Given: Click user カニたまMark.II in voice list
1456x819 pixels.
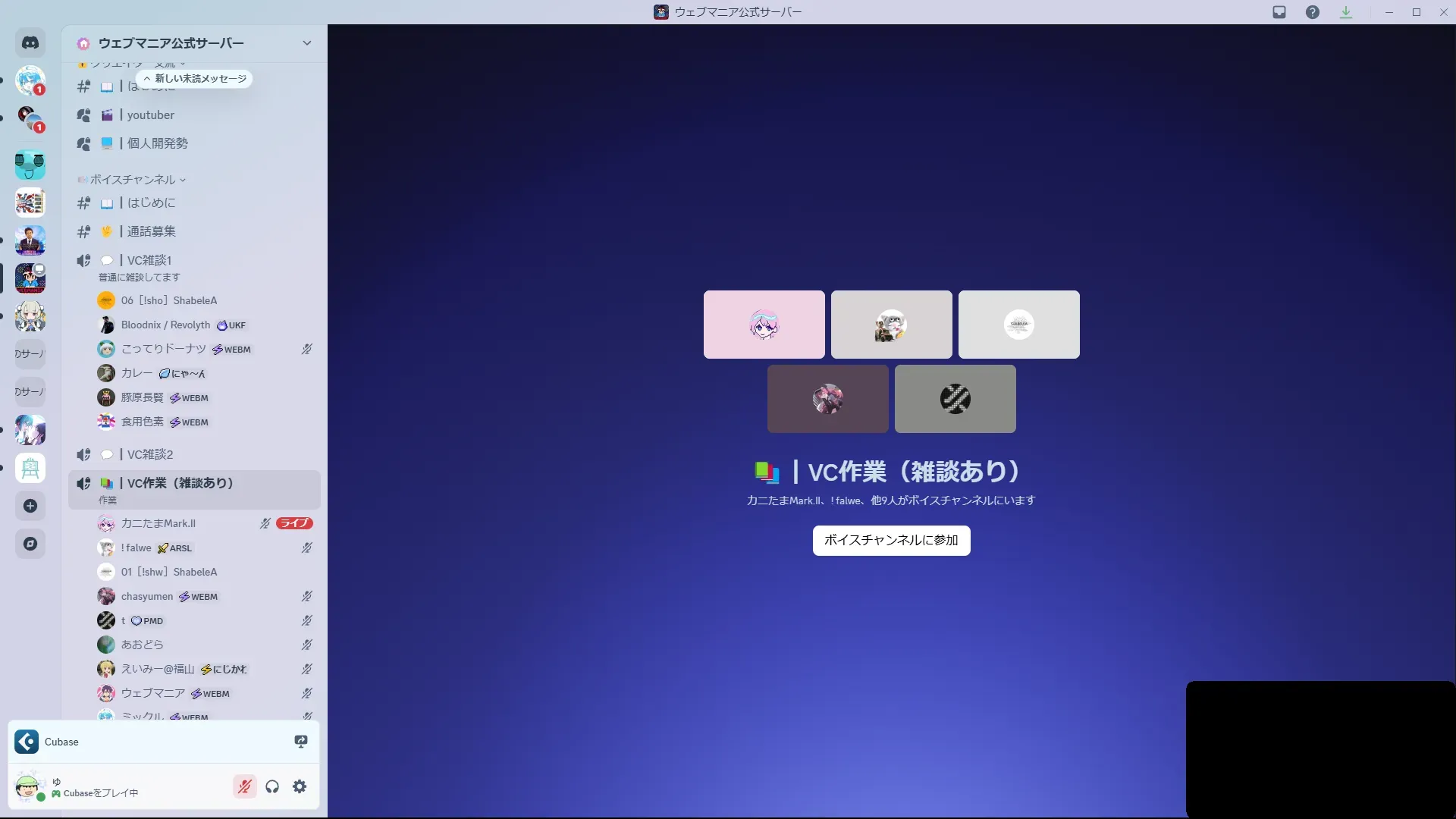Looking at the screenshot, I should click(x=158, y=523).
